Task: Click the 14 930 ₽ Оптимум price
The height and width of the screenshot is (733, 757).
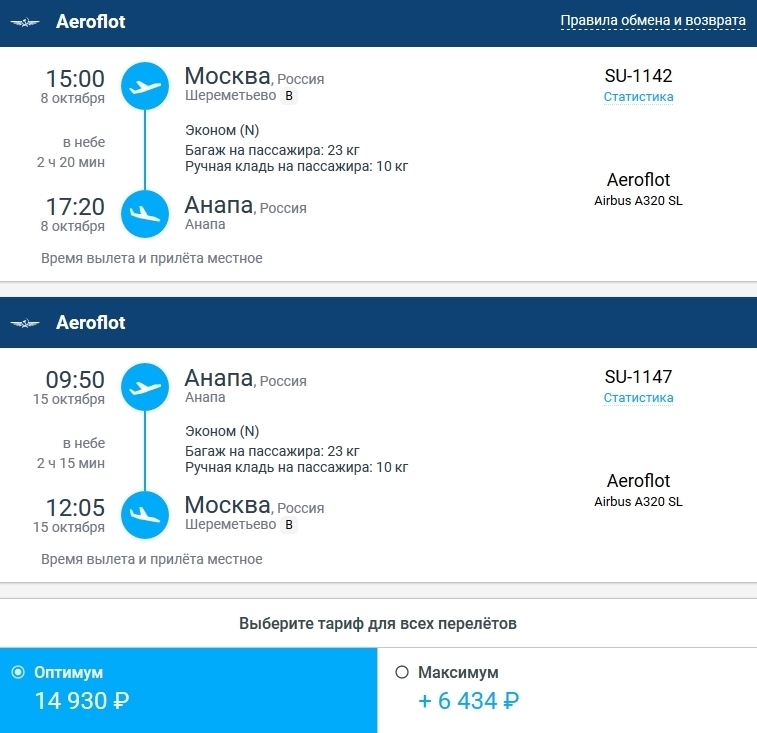Action: [x=82, y=701]
